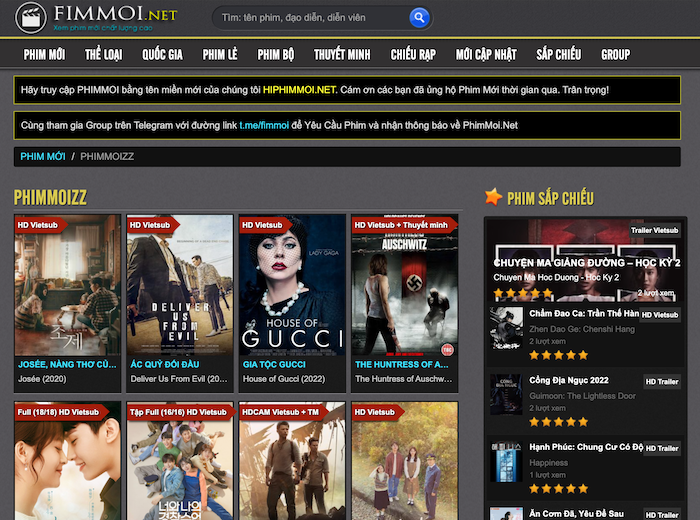This screenshot has width=700, height=520.
Task: Click the HD Vietsub badge for Chẩm Đao Ca
Action: tap(660, 315)
